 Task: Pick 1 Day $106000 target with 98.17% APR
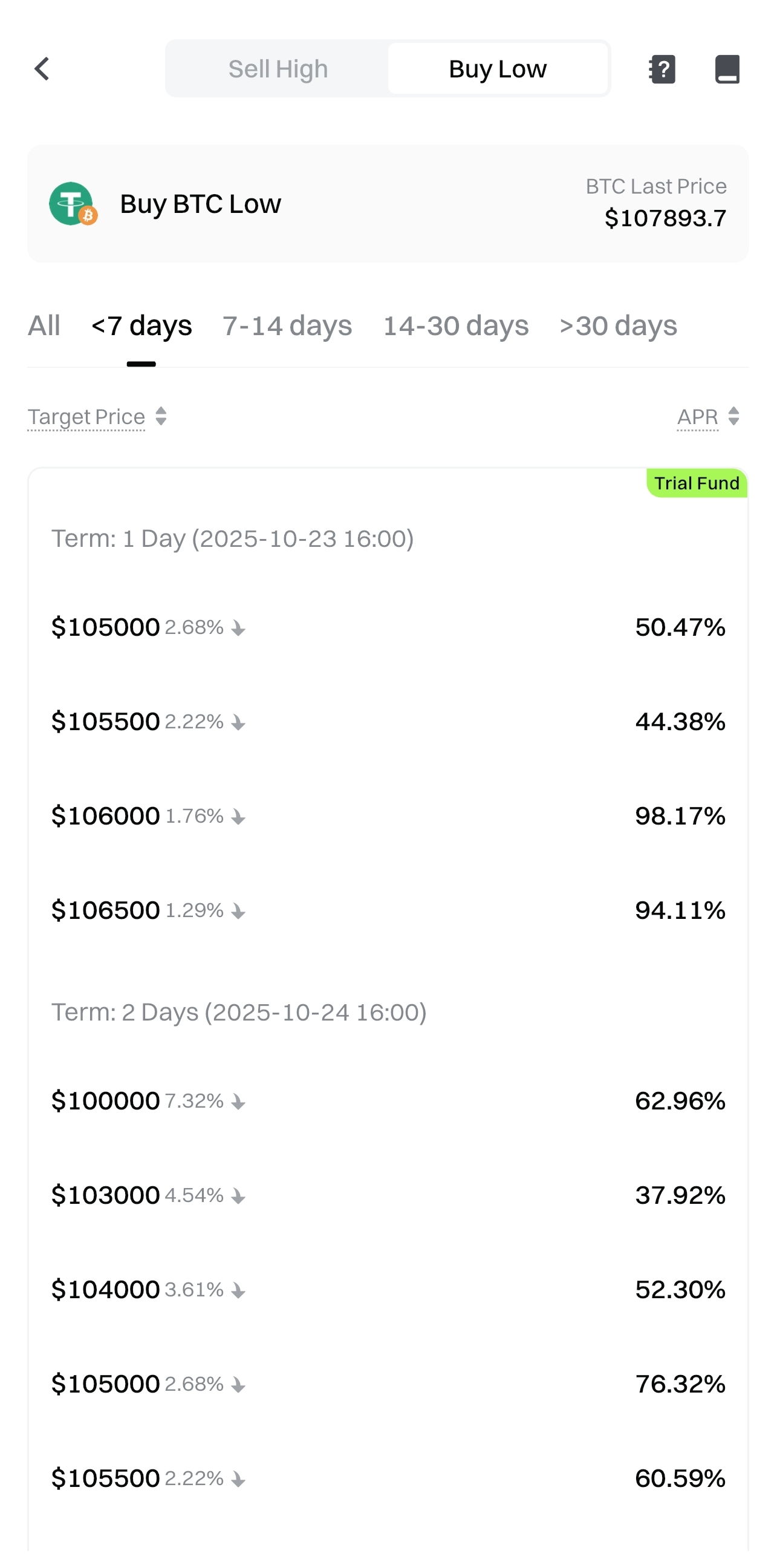(388, 815)
